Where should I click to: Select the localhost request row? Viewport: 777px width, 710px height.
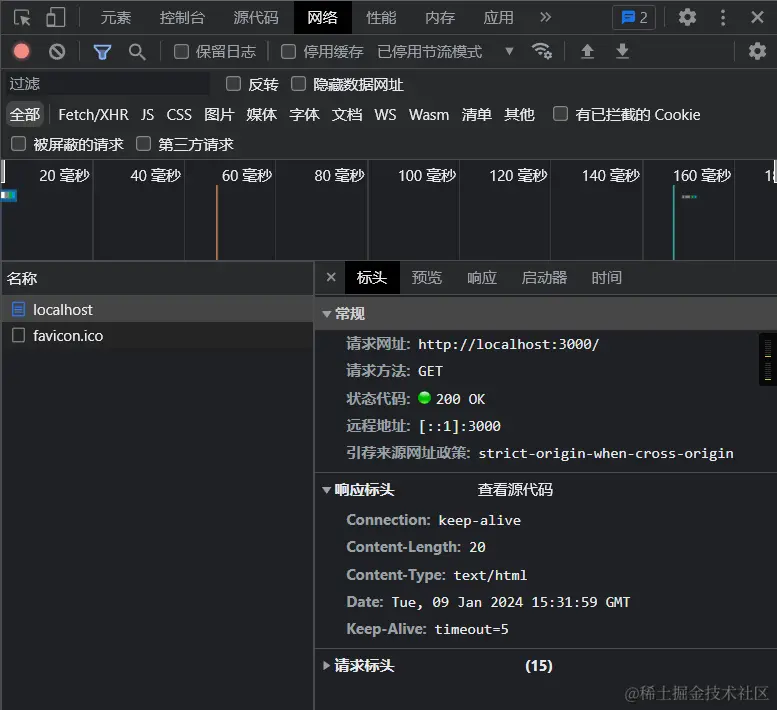(x=157, y=310)
